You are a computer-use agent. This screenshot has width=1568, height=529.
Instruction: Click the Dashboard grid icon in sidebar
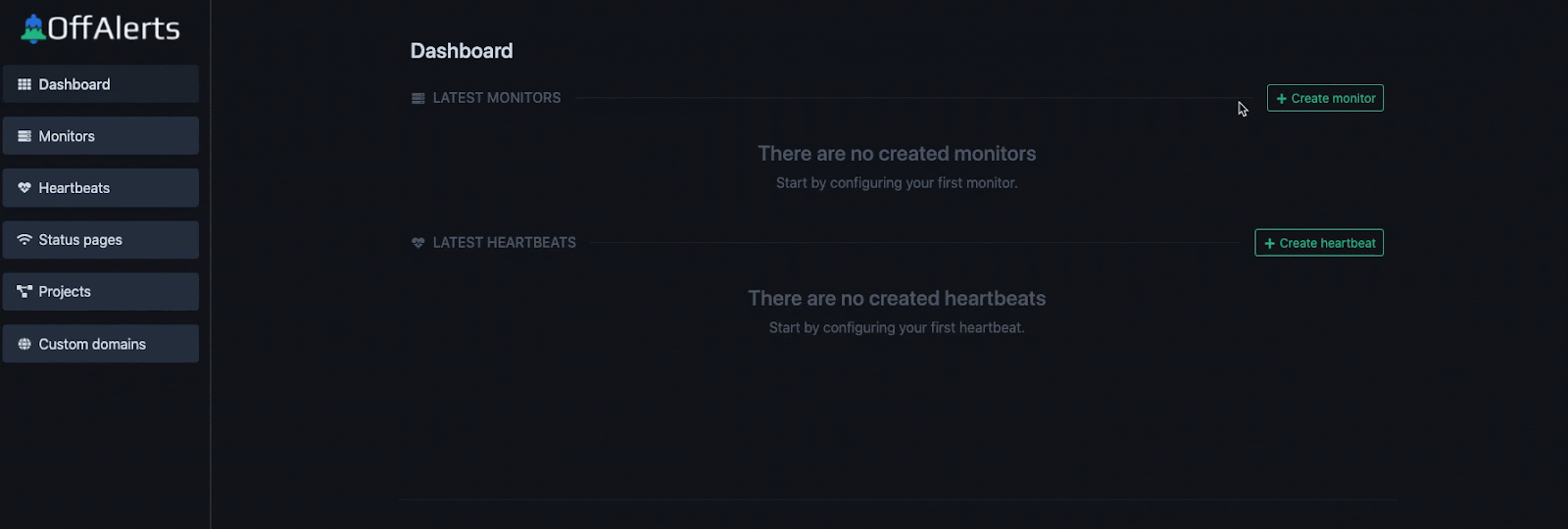pos(24,84)
